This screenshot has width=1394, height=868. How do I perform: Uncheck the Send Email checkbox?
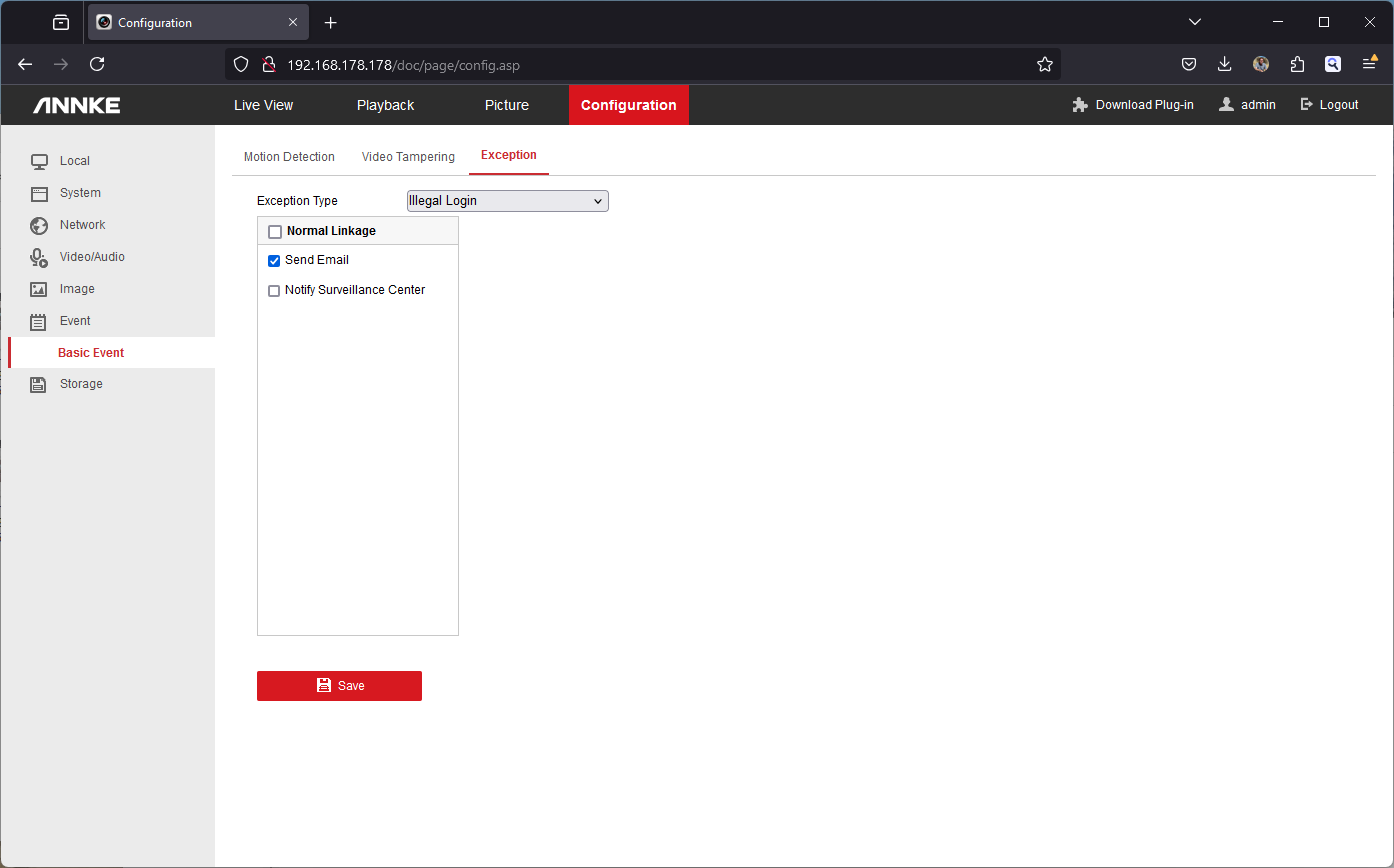274,261
